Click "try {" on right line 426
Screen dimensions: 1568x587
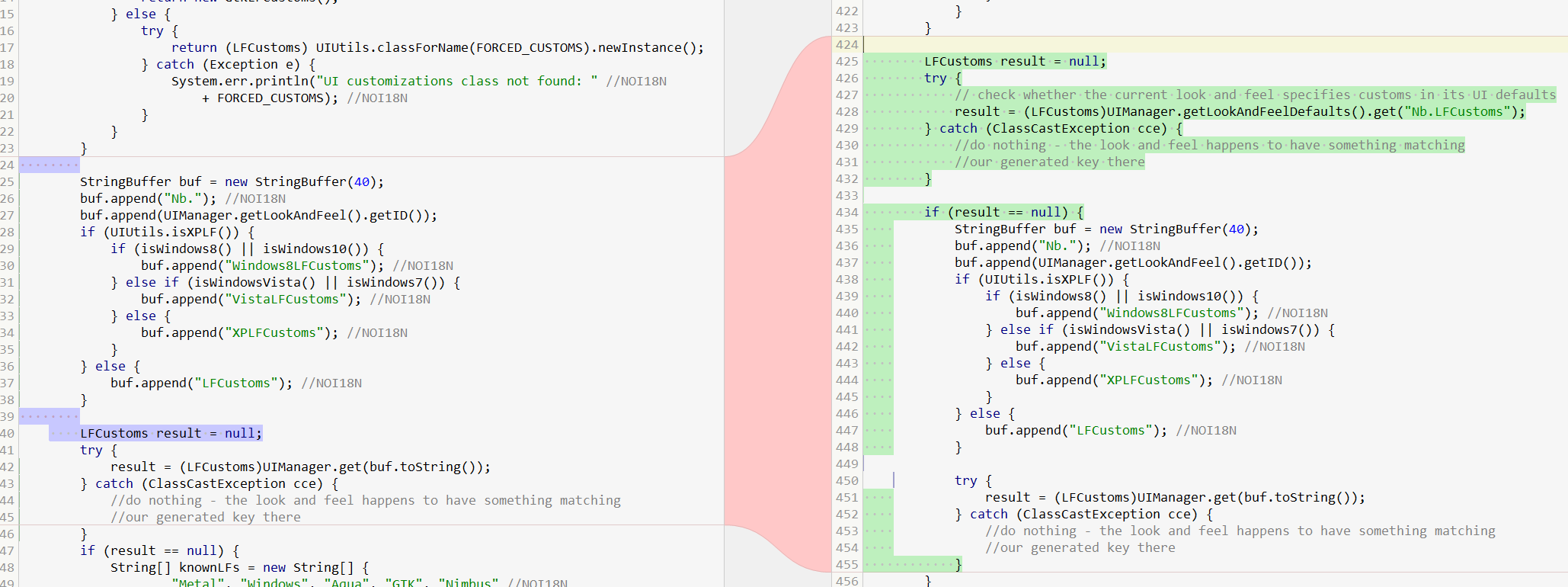[x=942, y=78]
